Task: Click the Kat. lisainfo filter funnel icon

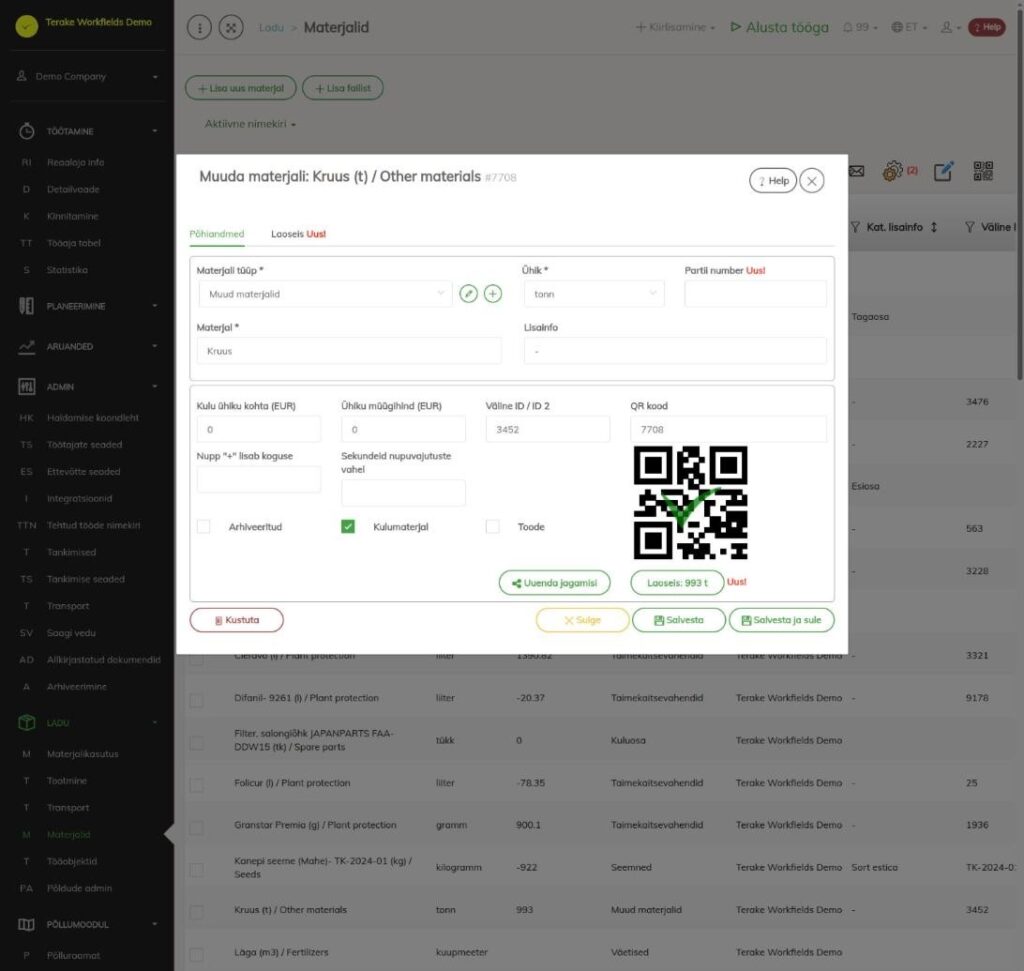Action: coord(855,227)
